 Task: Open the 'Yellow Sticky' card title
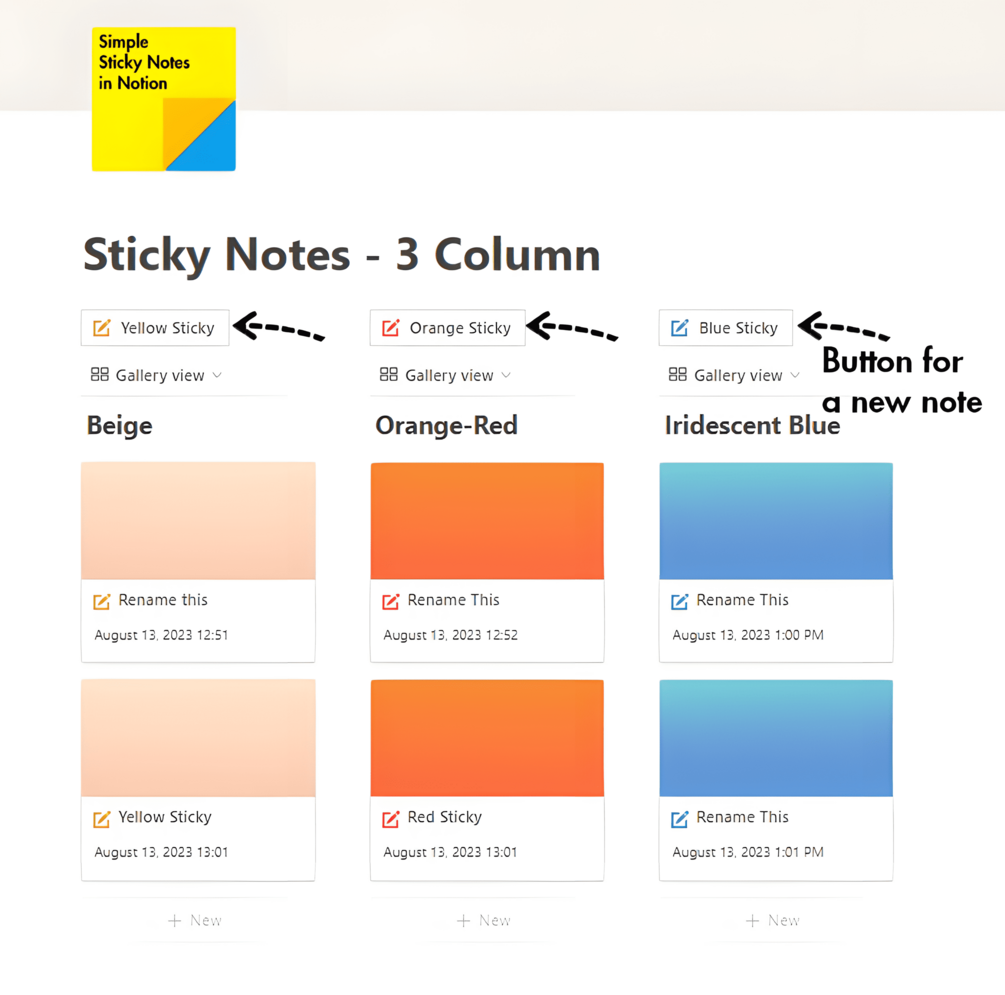click(x=165, y=817)
